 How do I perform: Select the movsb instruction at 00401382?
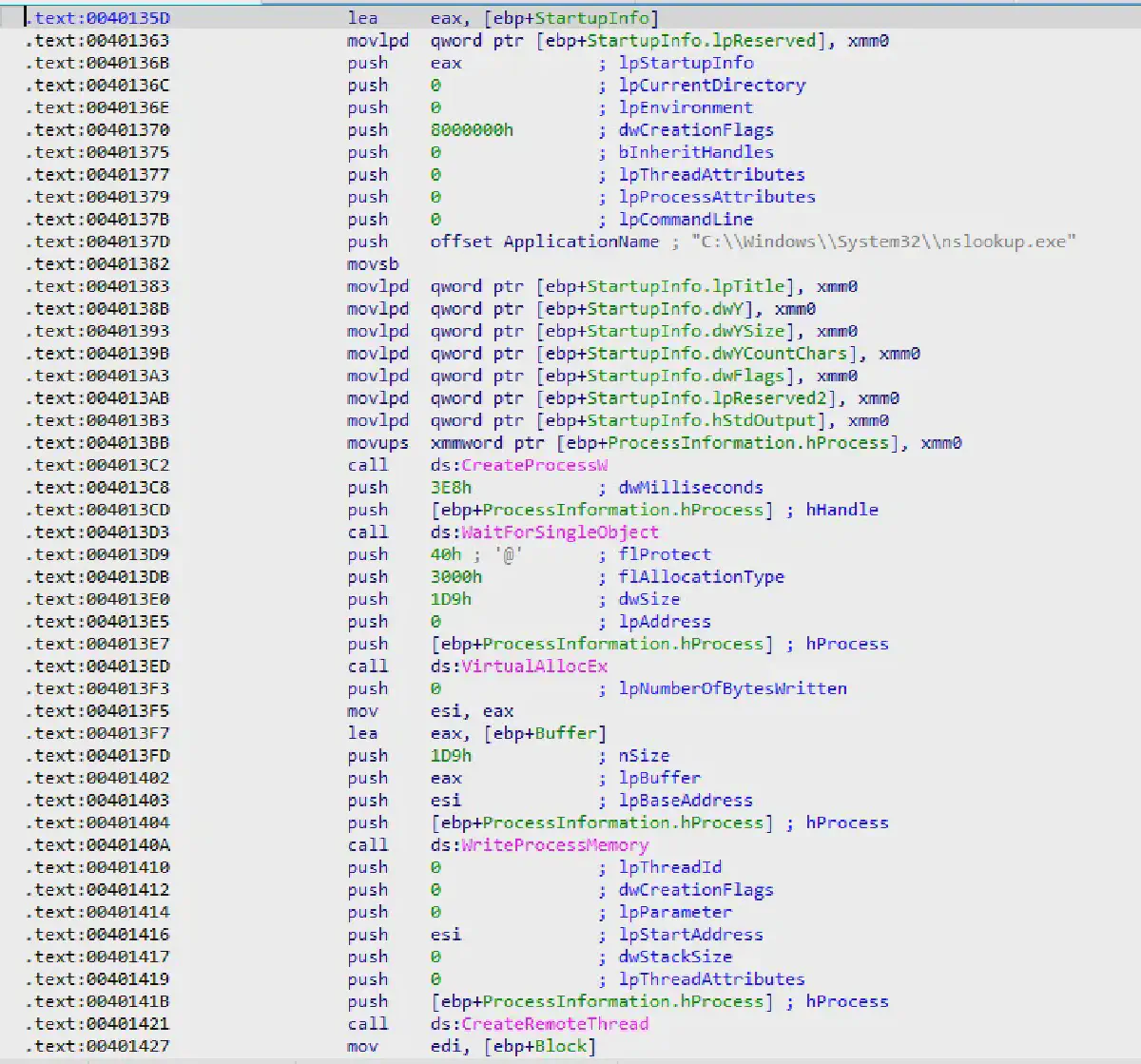[x=366, y=263]
